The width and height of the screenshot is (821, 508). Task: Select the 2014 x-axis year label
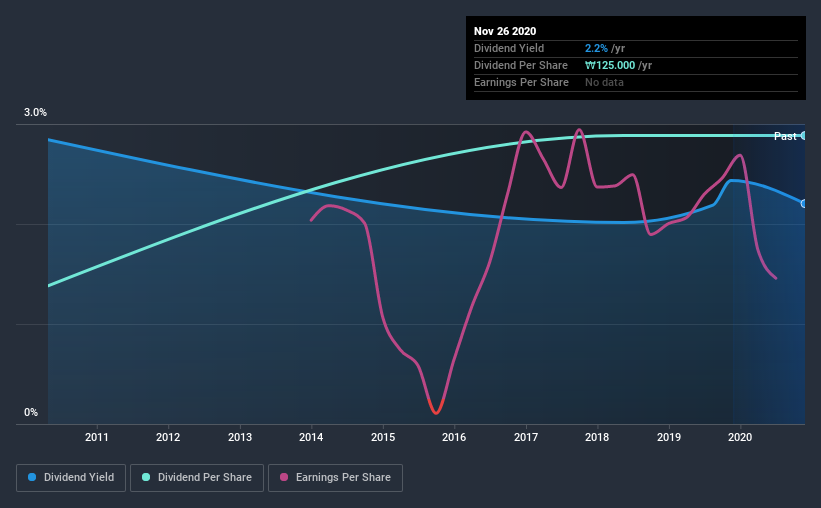pyautogui.click(x=311, y=437)
